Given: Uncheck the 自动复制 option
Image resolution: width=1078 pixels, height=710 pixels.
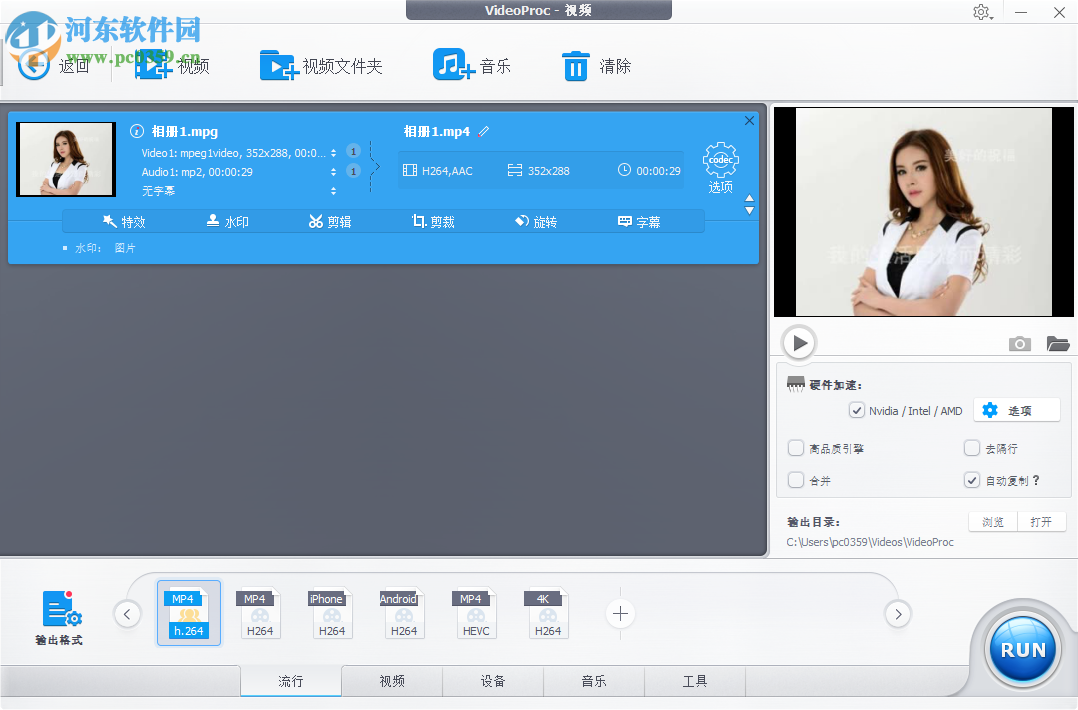Looking at the screenshot, I should click(971, 480).
